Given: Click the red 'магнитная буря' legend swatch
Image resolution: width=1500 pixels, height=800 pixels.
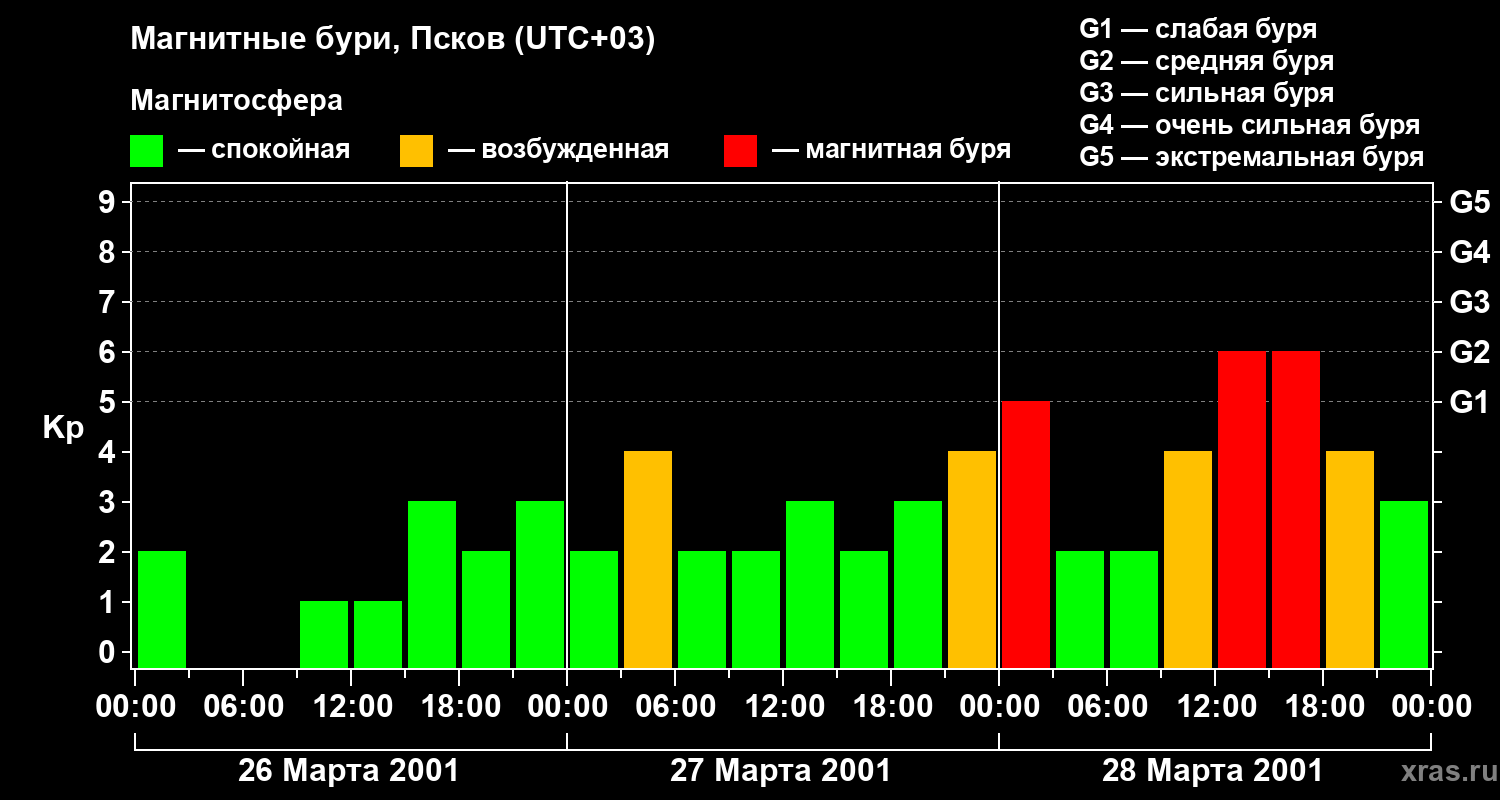Looking at the screenshot, I should 740,151.
